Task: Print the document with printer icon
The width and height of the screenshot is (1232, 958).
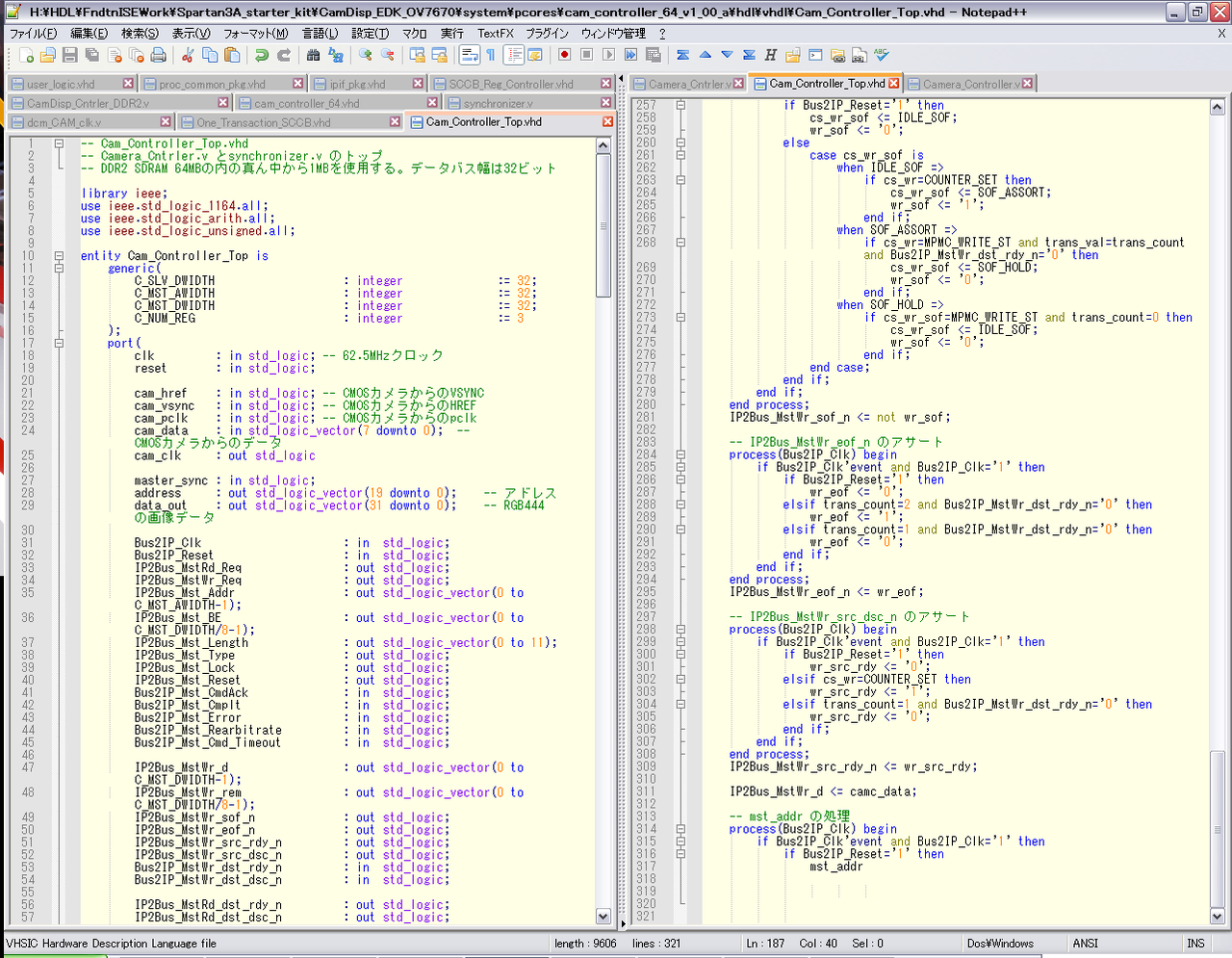Action: (158, 55)
